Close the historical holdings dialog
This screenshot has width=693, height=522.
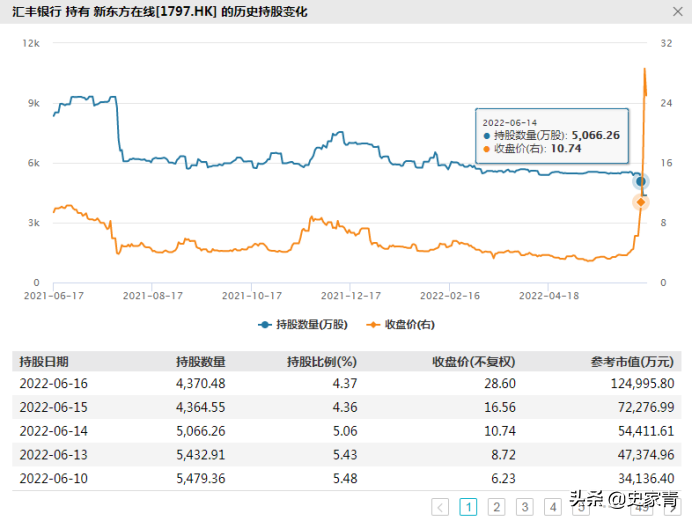678,11
